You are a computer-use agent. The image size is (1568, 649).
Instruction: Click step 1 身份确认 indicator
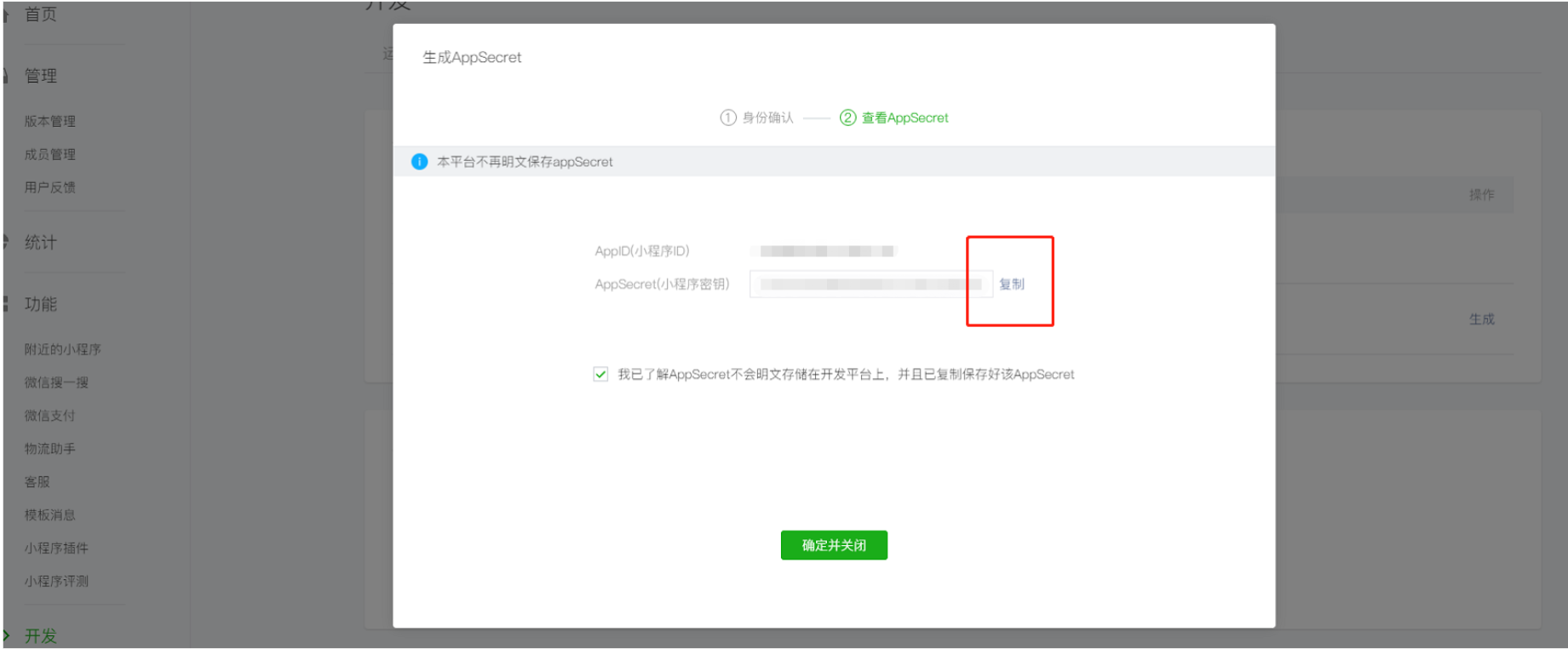pos(756,118)
